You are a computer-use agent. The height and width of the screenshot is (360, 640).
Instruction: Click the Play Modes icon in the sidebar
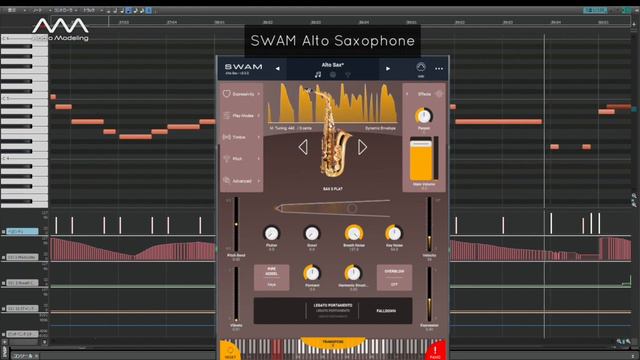[x=227, y=116]
